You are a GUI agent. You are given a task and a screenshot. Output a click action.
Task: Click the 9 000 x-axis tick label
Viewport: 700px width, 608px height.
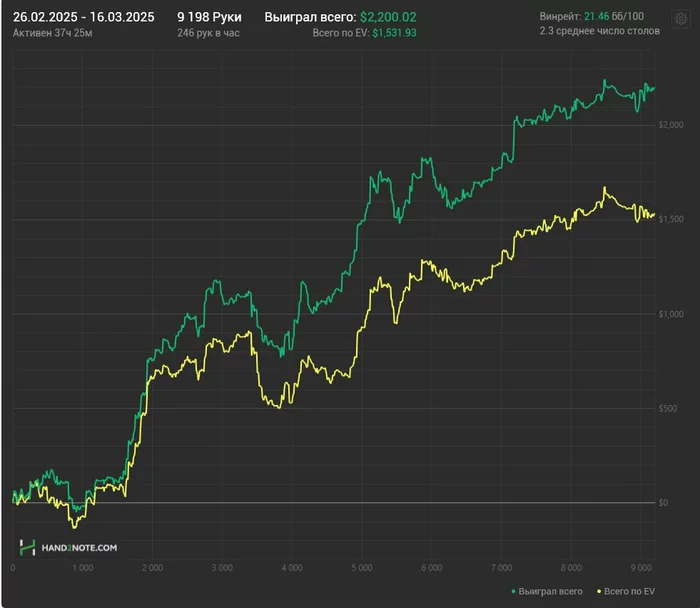coord(641,568)
